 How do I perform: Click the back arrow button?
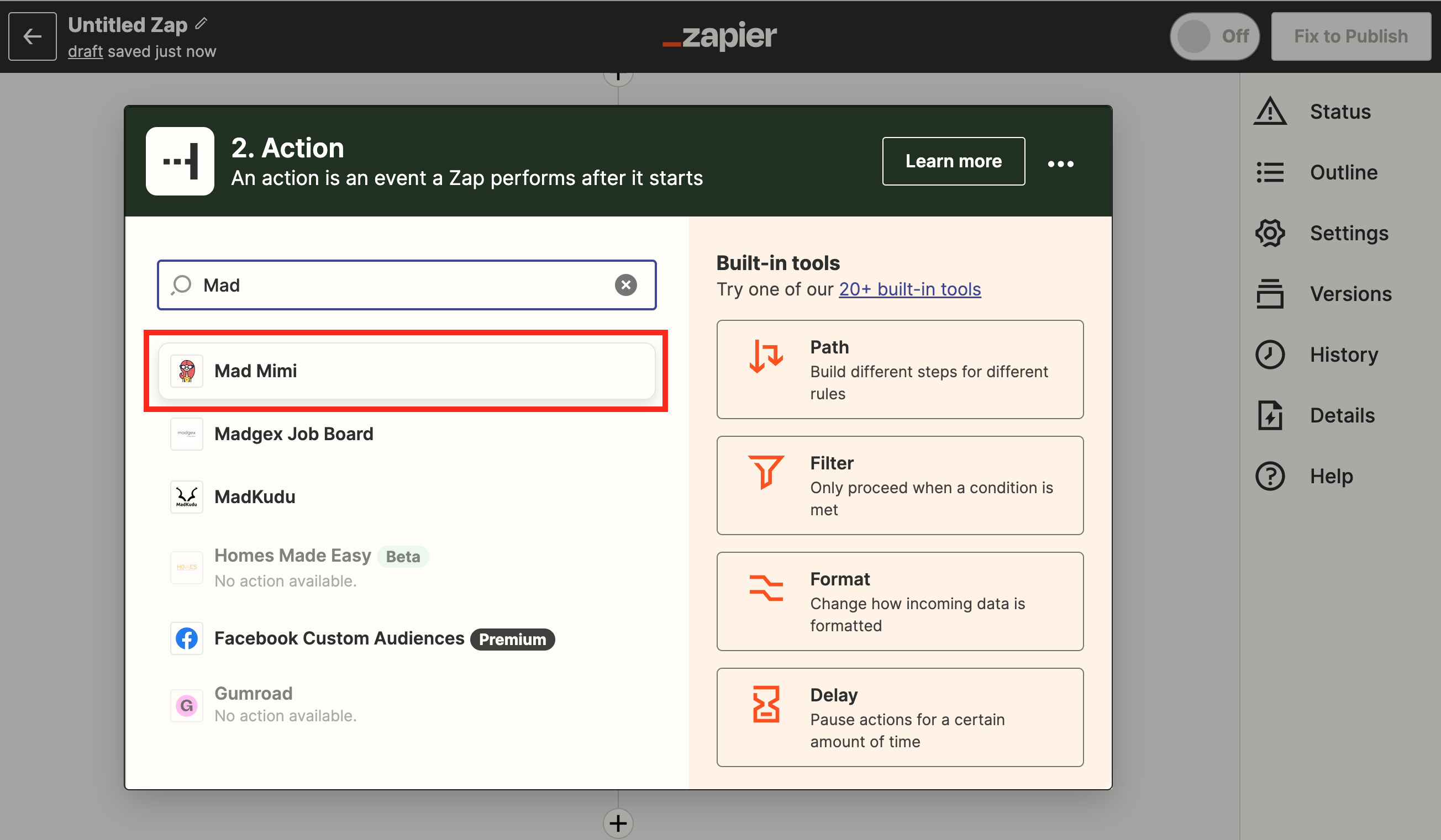tap(33, 36)
